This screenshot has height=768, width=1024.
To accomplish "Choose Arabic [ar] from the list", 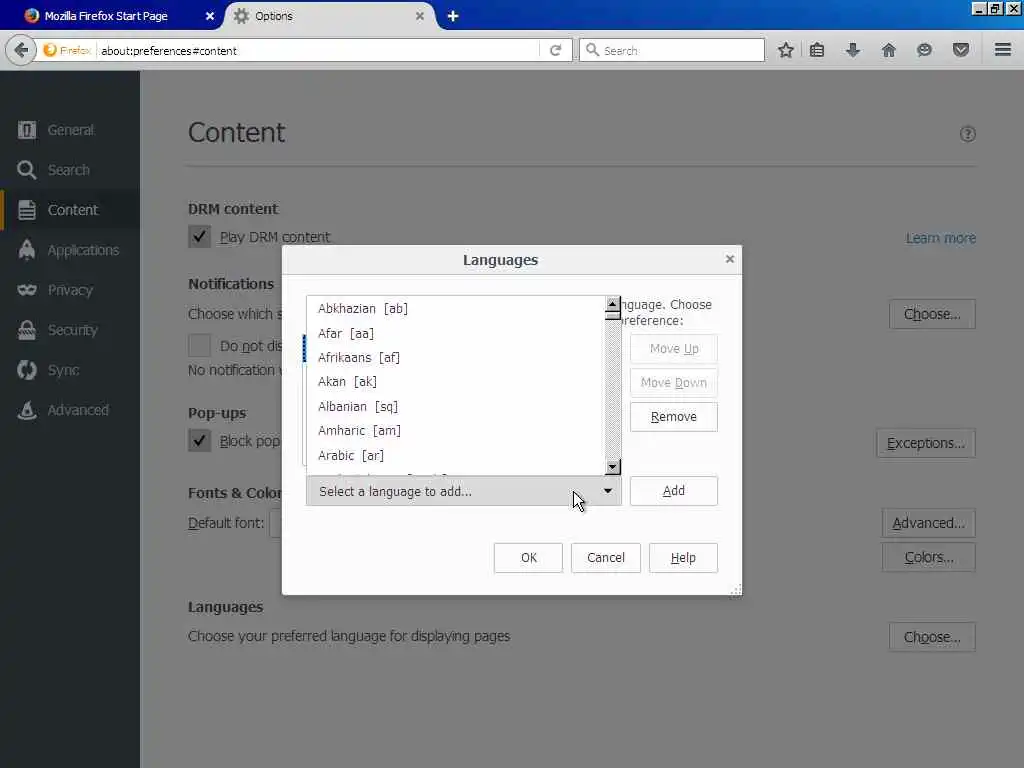I will click(x=456, y=455).
